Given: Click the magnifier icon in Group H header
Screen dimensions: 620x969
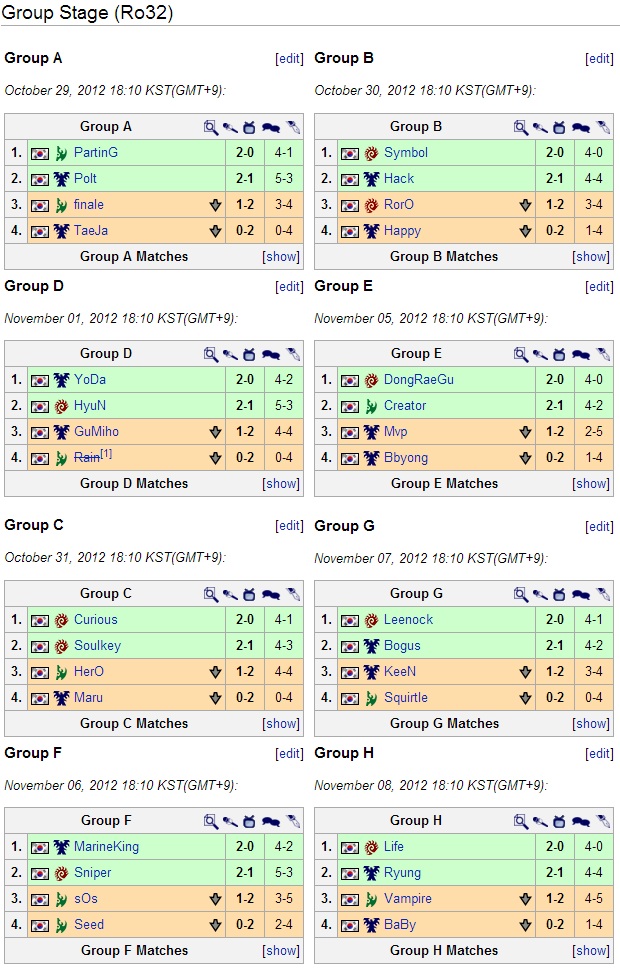Looking at the screenshot, I should pos(520,820).
